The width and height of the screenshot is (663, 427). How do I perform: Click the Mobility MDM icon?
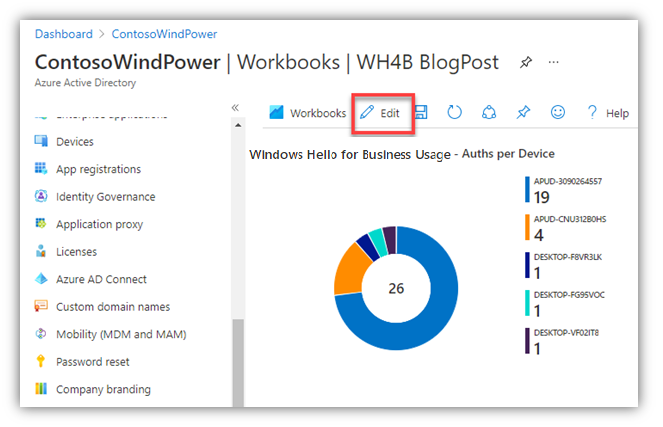[x=41, y=334]
